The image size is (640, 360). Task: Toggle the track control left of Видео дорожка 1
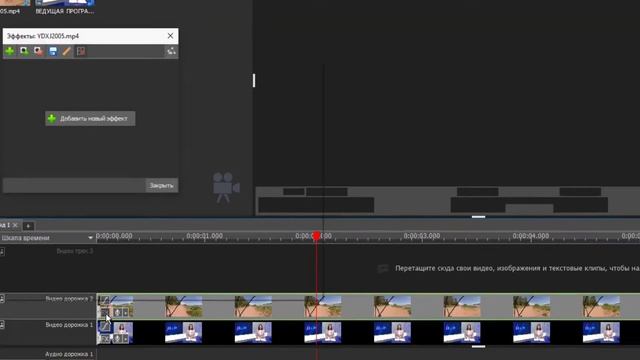[2, 325]
